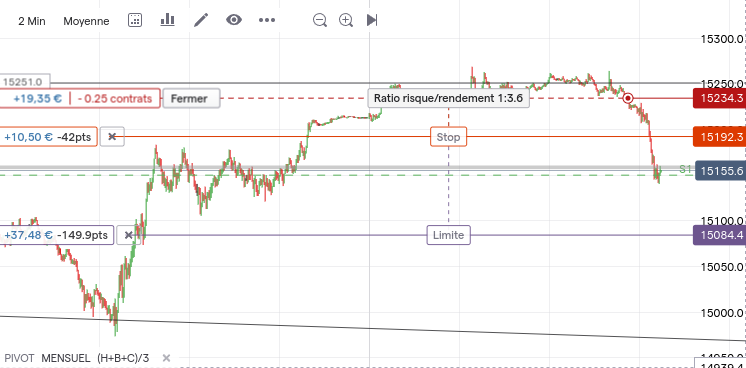The image size is (746, 368).
Task: Cancel the limit order with its X
Action: pos(128,235)
